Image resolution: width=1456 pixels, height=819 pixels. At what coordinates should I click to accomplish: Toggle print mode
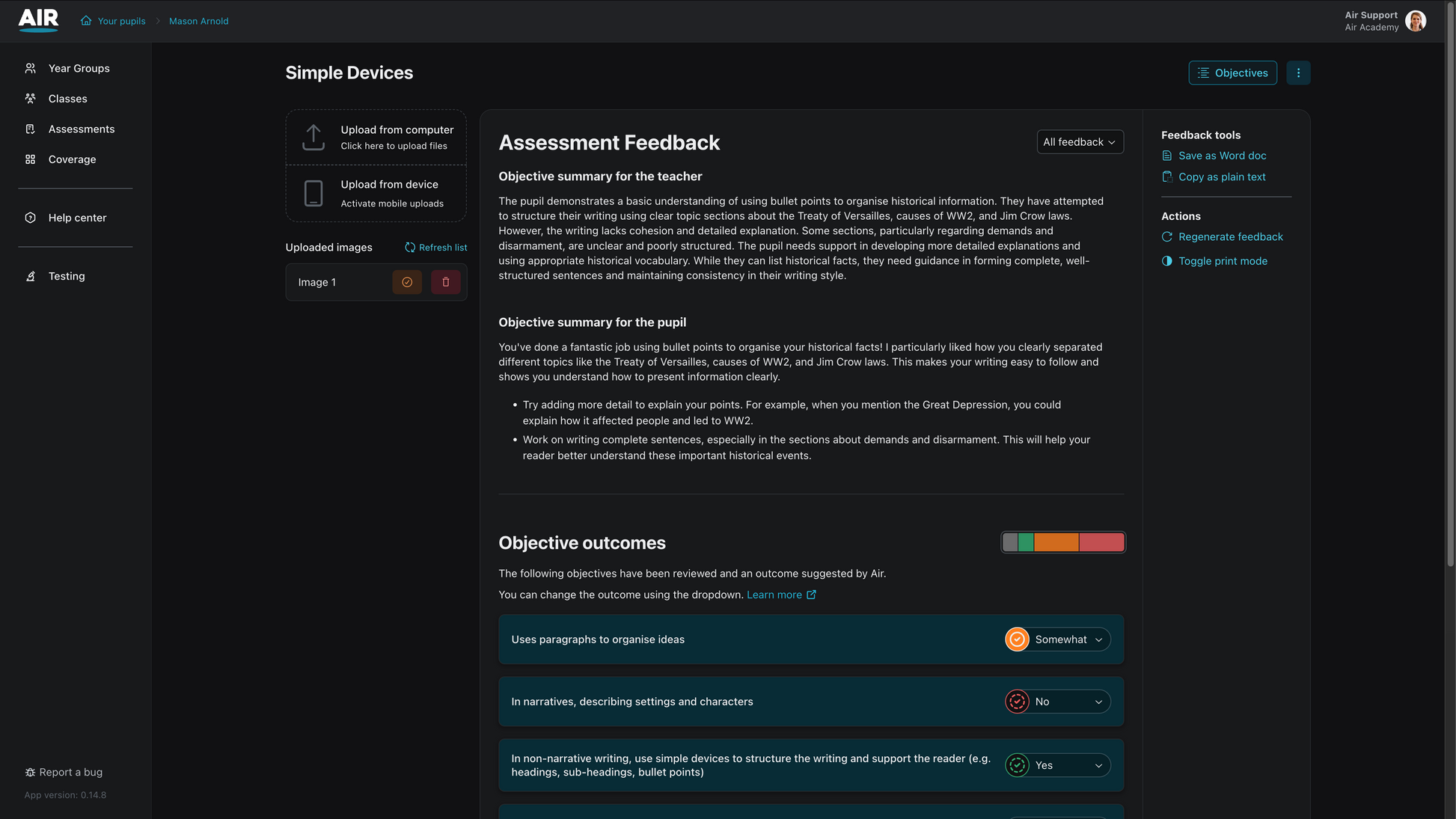pos(1214,261)
